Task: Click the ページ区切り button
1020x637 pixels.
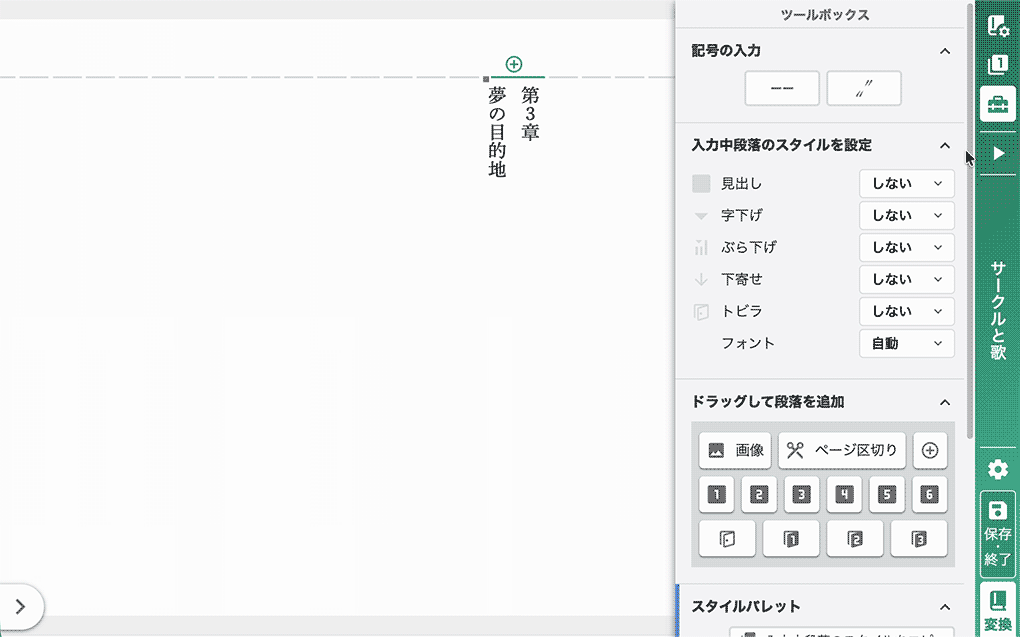Action: (842, 450)
